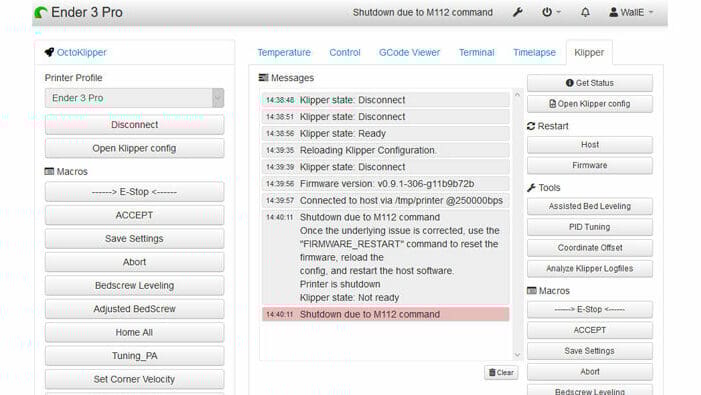Image resolution: width=701 pixels, height=395 pixels.
Task: Run the Adjusted BedScrew macro
Action: click(134, 309)
